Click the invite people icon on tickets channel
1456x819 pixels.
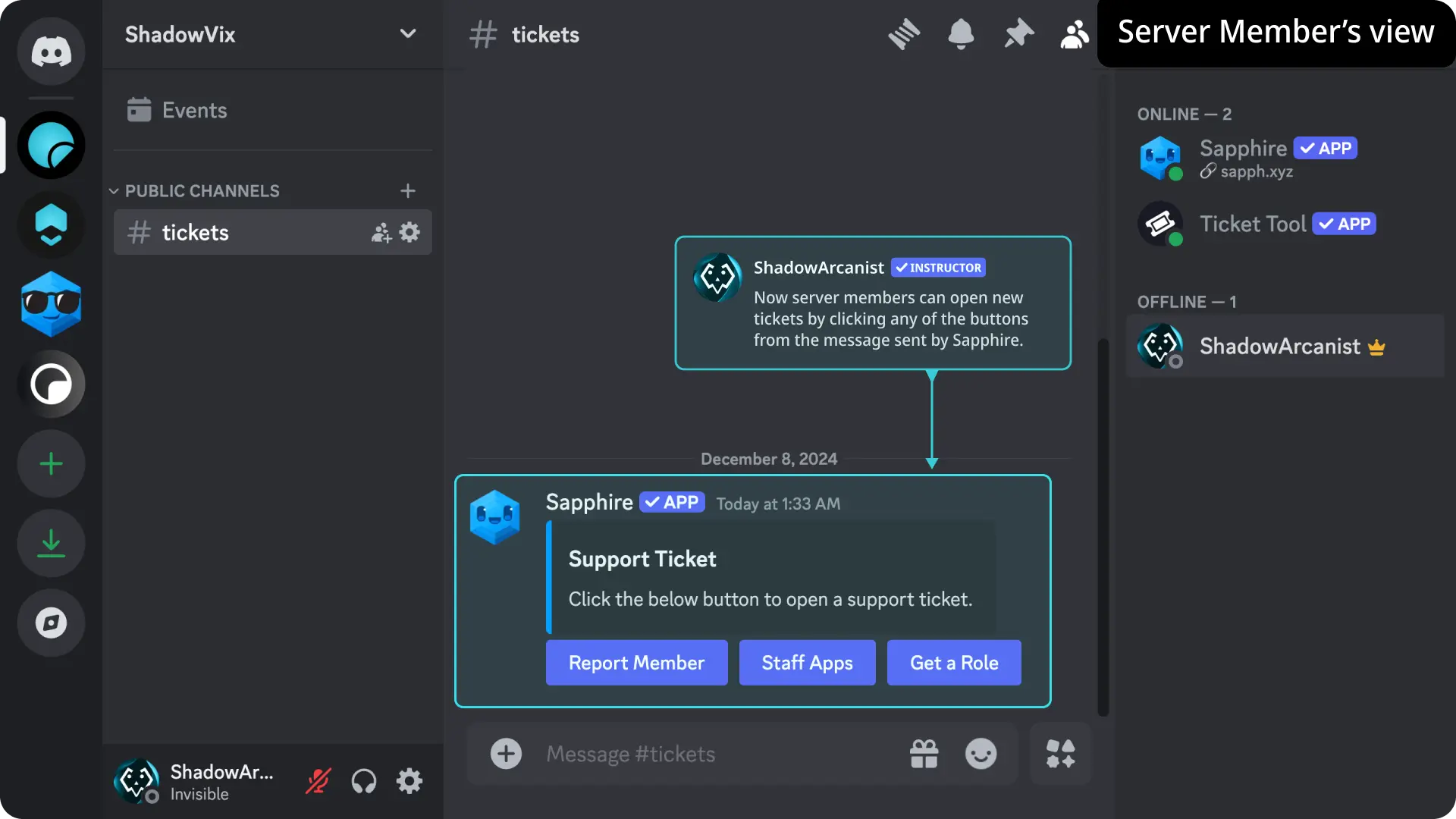(381, 232)
